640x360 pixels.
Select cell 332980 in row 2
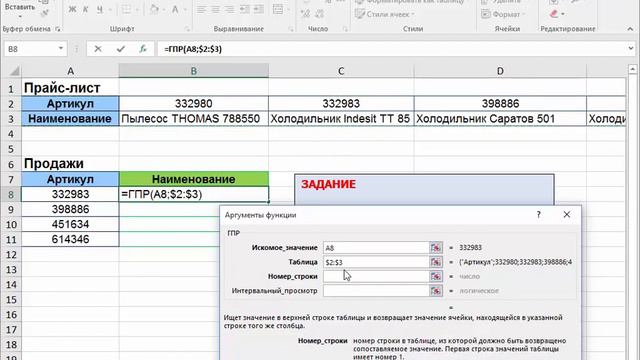tap(194, 104)
